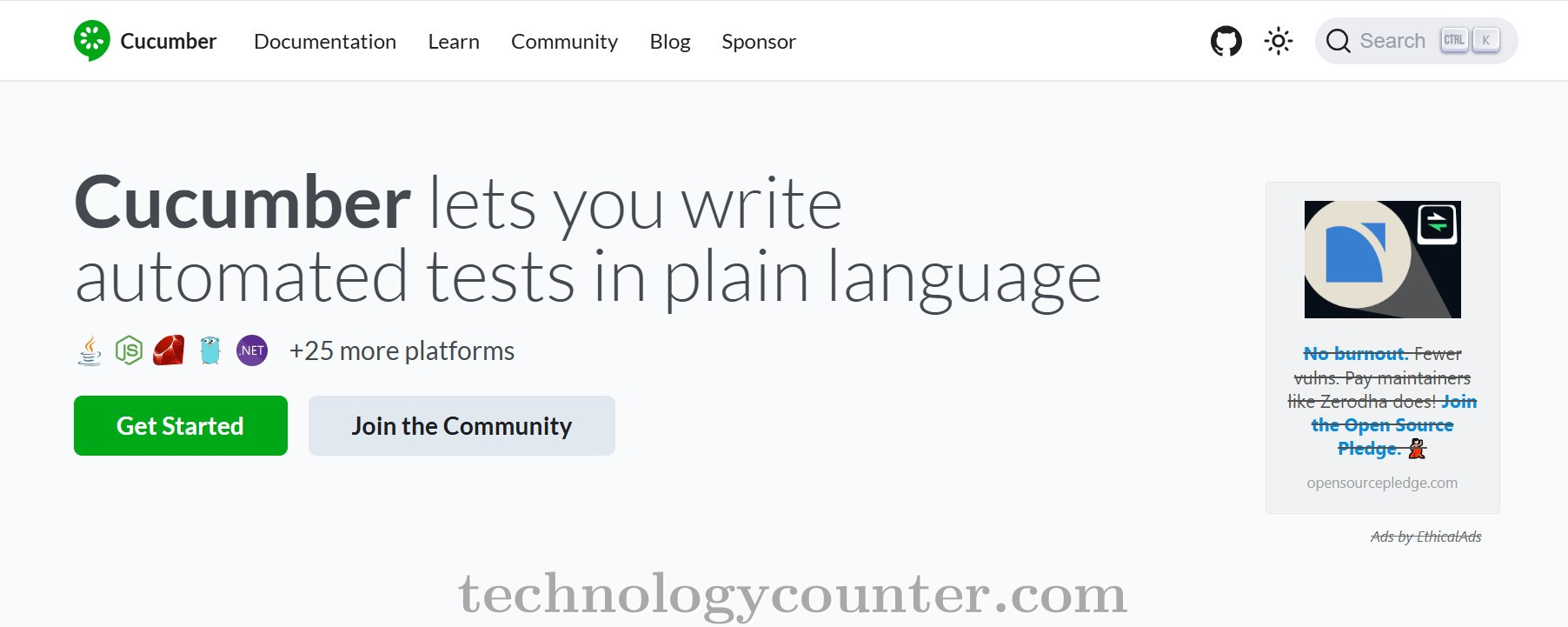Click the Join the Community button

pyautogui.click(x=462, y=426)
